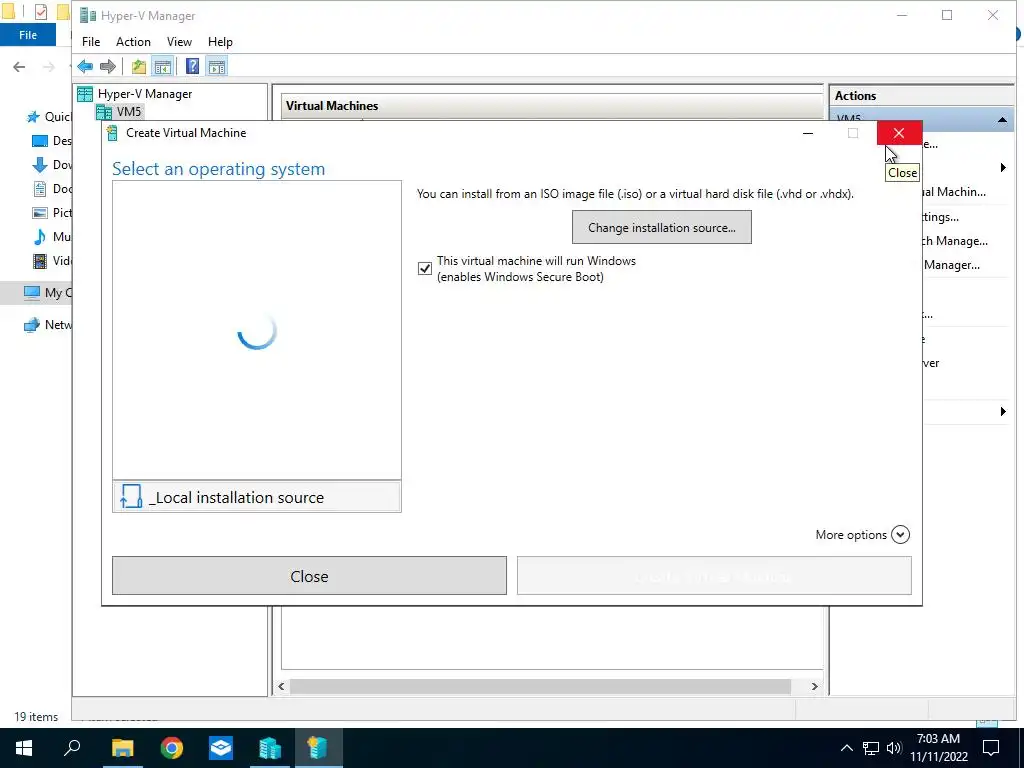
Task: Close the Create Virtual Machine dialog with red X
Action: coord(899,133)
